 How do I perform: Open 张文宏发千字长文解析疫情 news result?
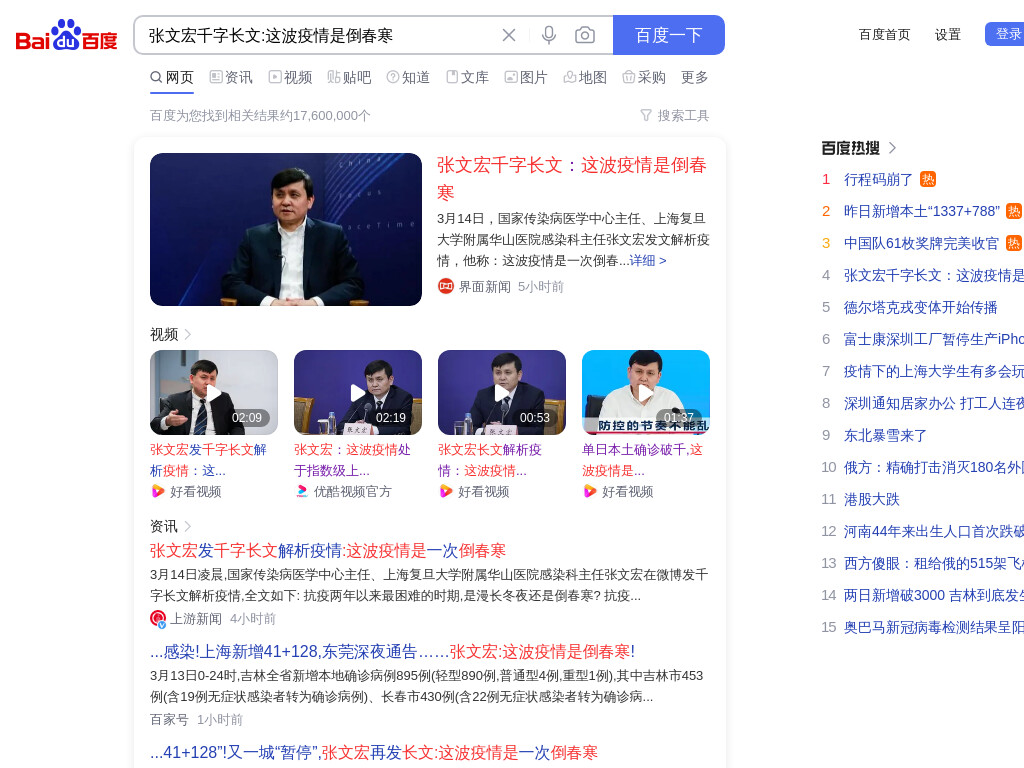328,551
